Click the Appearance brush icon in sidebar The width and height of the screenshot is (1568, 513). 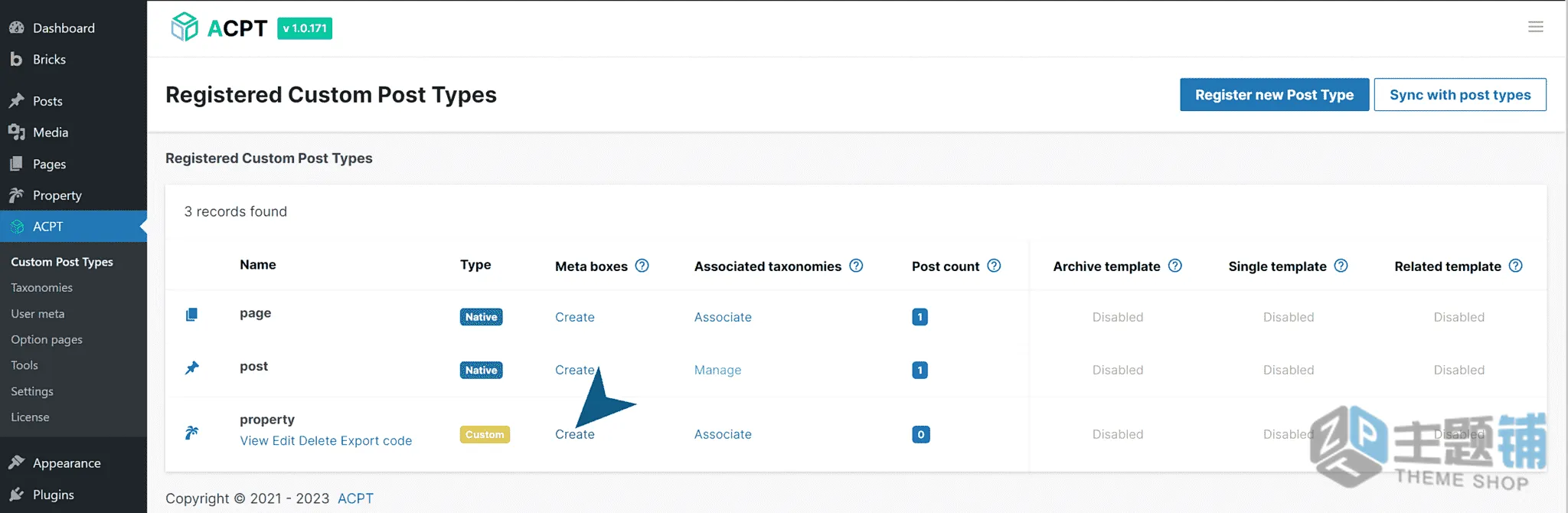(17, 462)
